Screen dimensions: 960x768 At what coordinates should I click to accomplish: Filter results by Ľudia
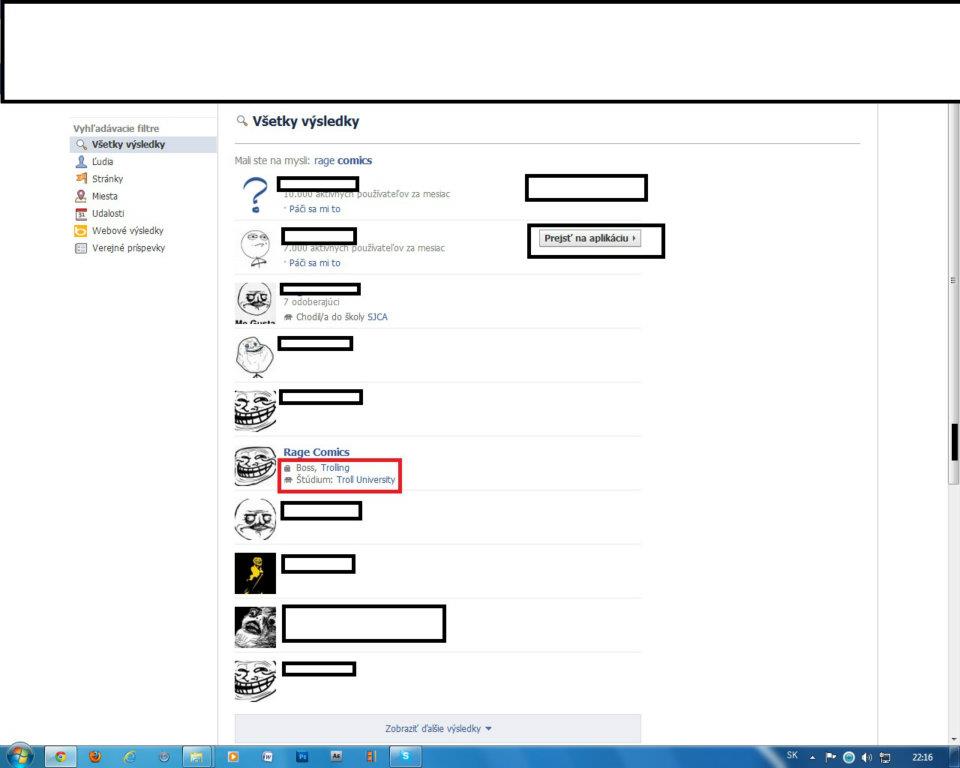tap(102, 162)
